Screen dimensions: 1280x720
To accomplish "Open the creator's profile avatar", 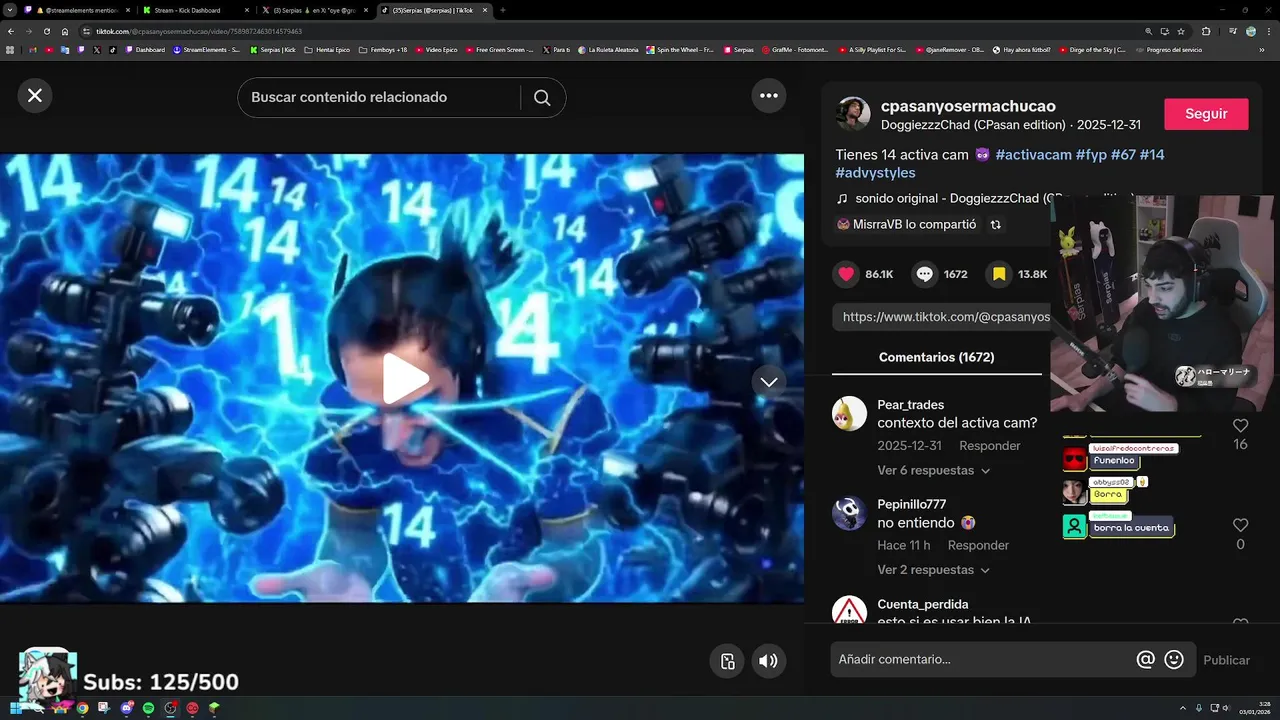I will [853, 114].
